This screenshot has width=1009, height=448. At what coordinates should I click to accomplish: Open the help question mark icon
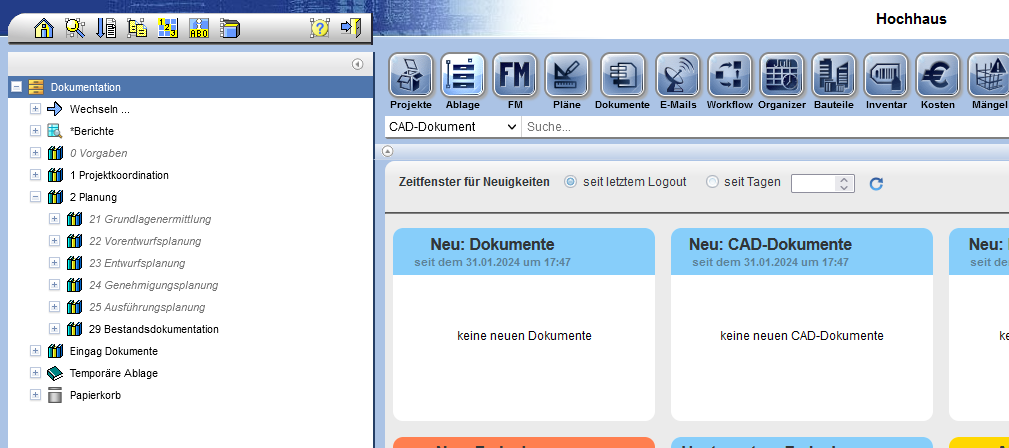(x=319, y=28)
